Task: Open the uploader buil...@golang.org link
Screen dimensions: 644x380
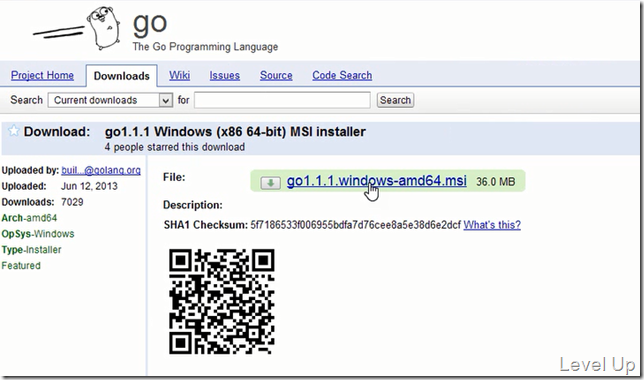Action: tap(101, 170)
